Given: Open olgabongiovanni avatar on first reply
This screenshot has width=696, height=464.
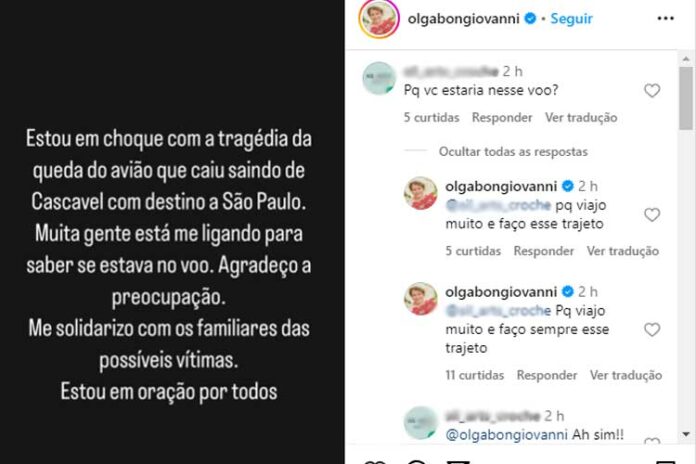Looking at the screenshot, I should [420, 193].
